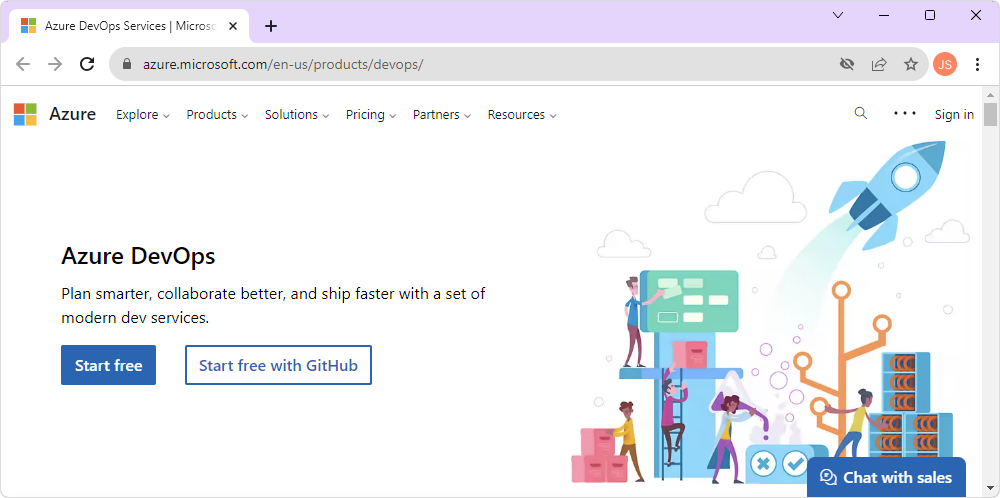1000x498 pixels.
Task: Expand the Pricing menu
Action: point(371,115)
